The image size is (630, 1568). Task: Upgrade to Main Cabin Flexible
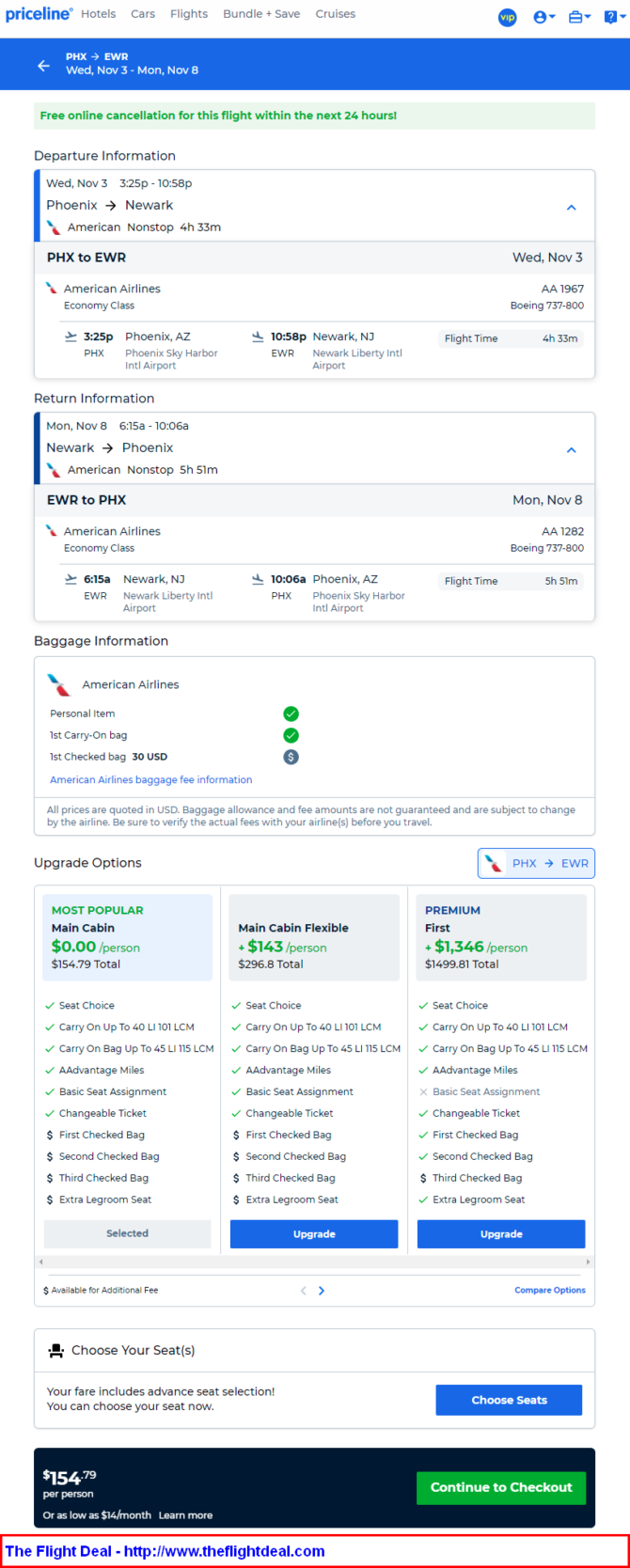[314, 1234]
